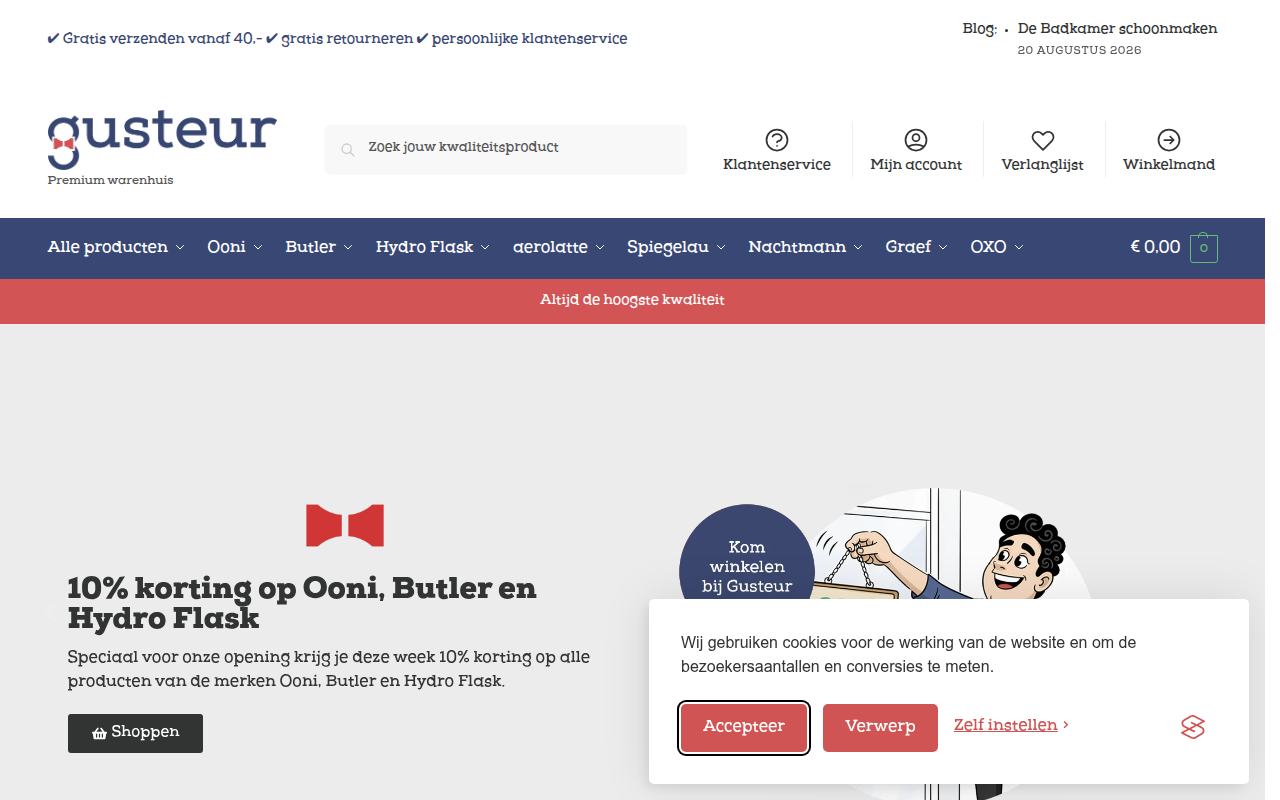Screen dimensions: 1280x800
Task: Open Mijn account person icon
Action: point(916,140)
